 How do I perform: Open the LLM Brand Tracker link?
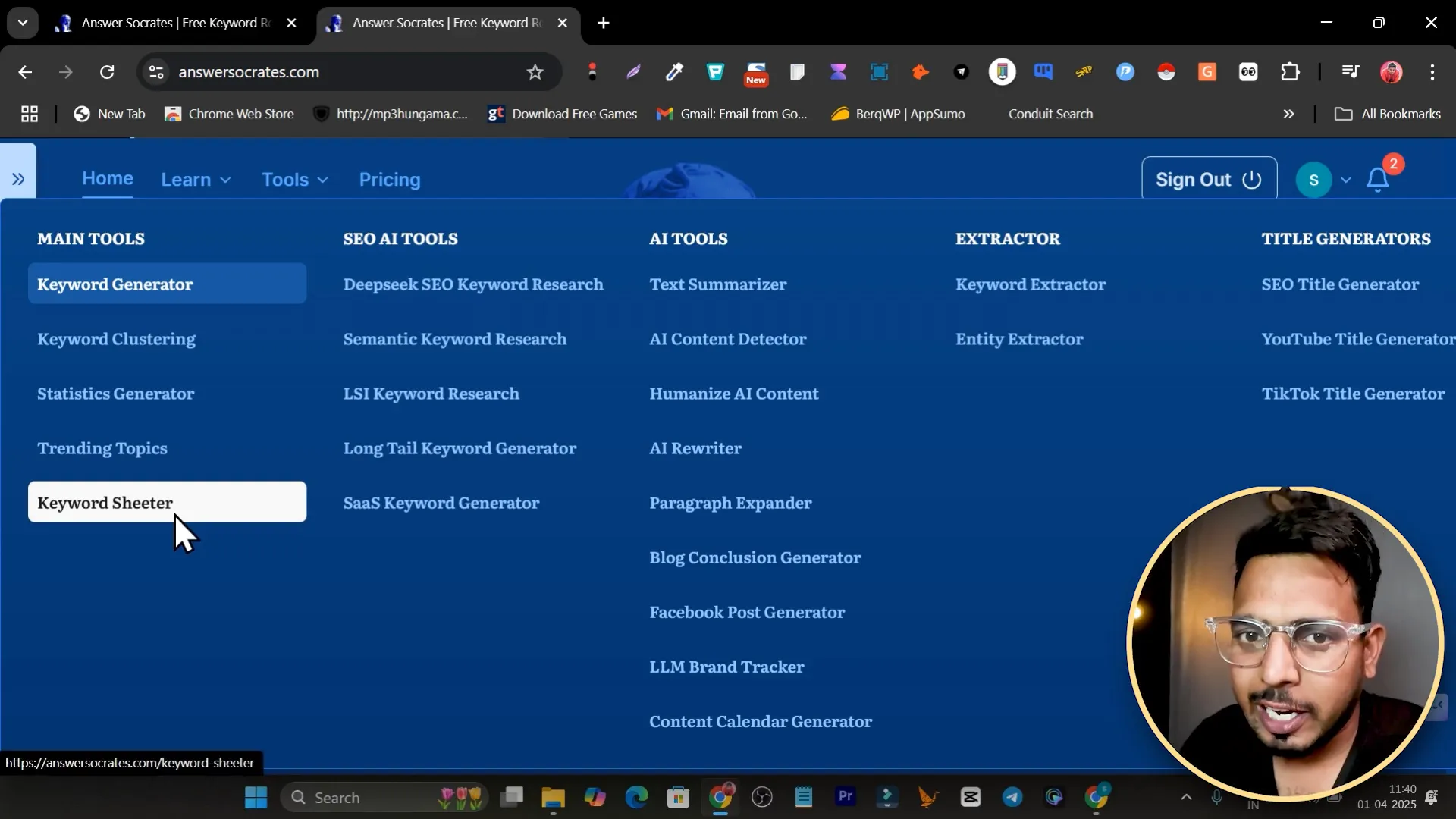(726, 667)
